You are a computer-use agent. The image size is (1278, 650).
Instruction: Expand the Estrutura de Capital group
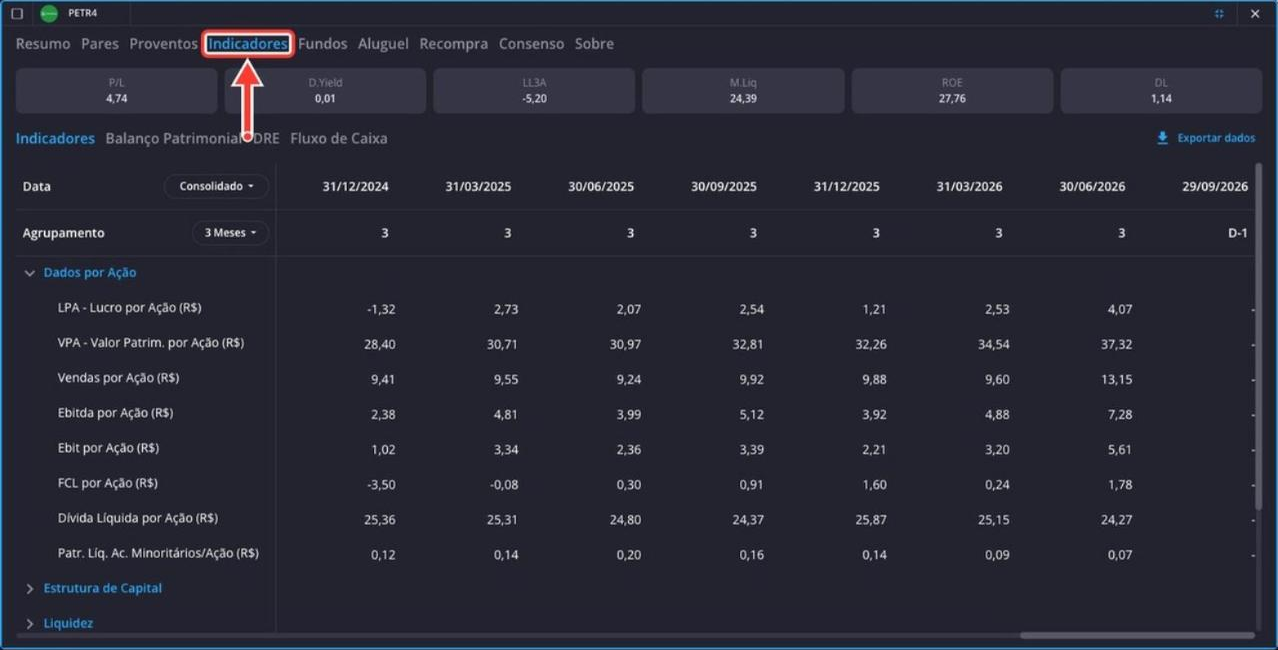[x=30, y=589]
